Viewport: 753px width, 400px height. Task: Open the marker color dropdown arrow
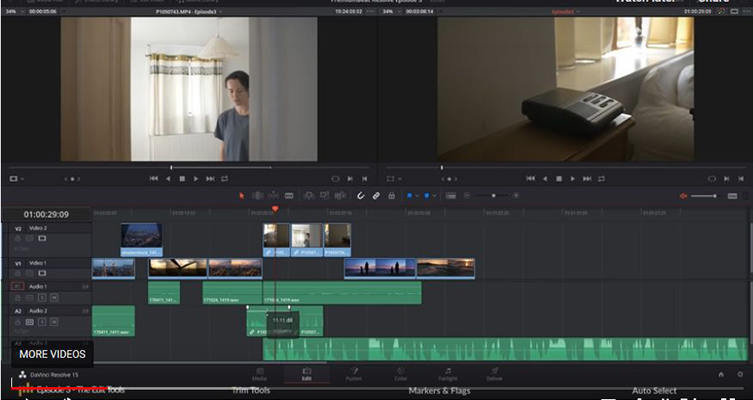coord(434,196)
